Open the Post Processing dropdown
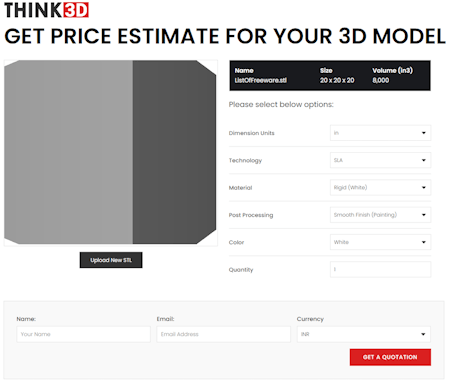 380,215
